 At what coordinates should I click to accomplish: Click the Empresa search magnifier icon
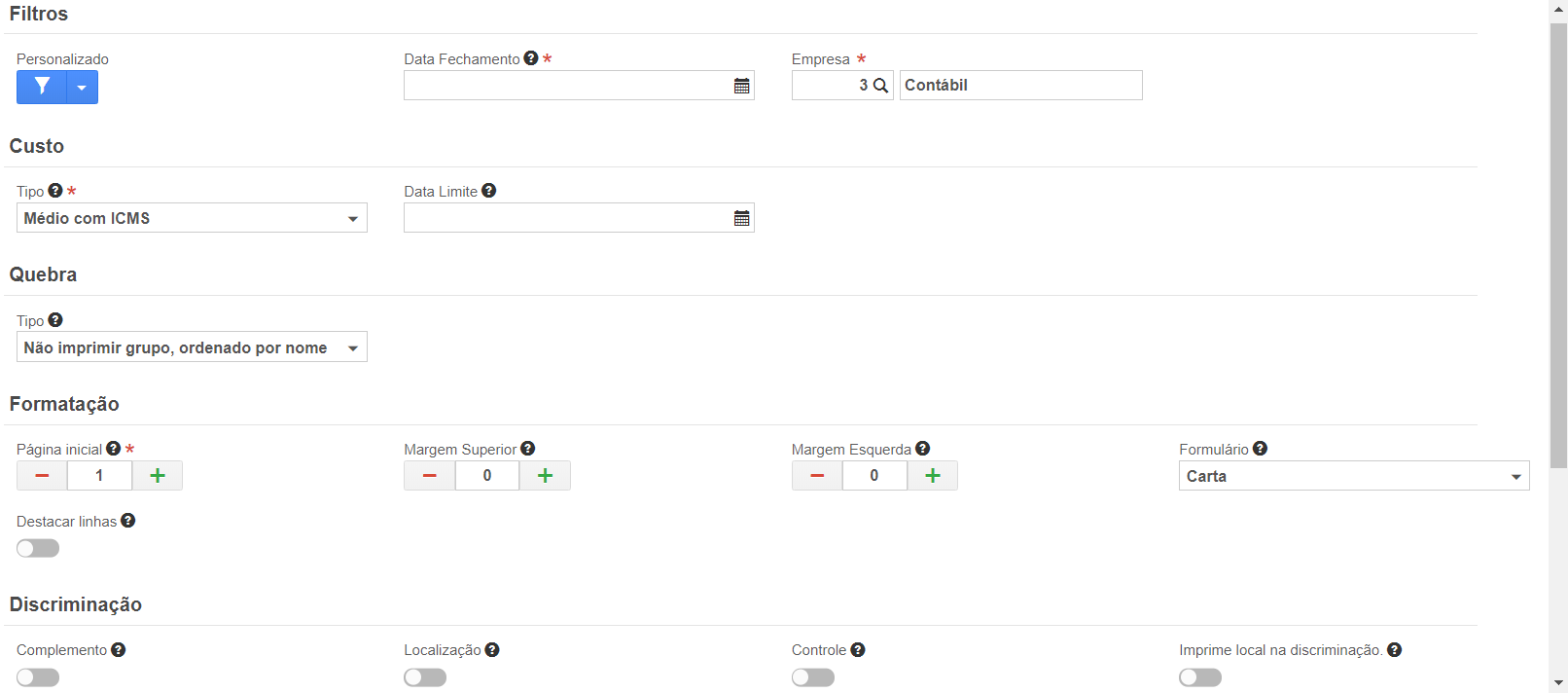[880, 86]
